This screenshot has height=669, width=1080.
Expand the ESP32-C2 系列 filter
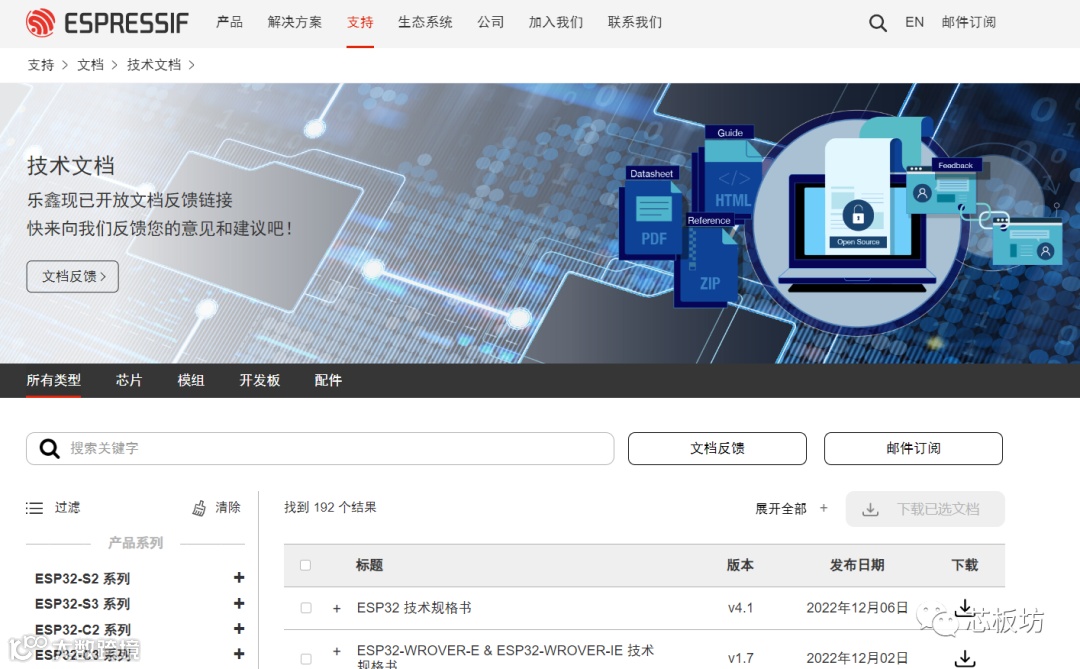[239, 628]
